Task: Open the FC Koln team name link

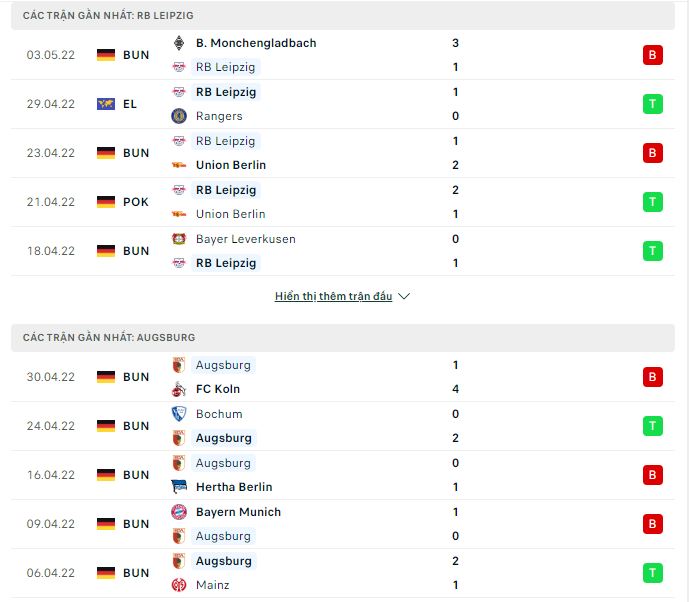Action: pyautogui.click(x=218, y=389)
